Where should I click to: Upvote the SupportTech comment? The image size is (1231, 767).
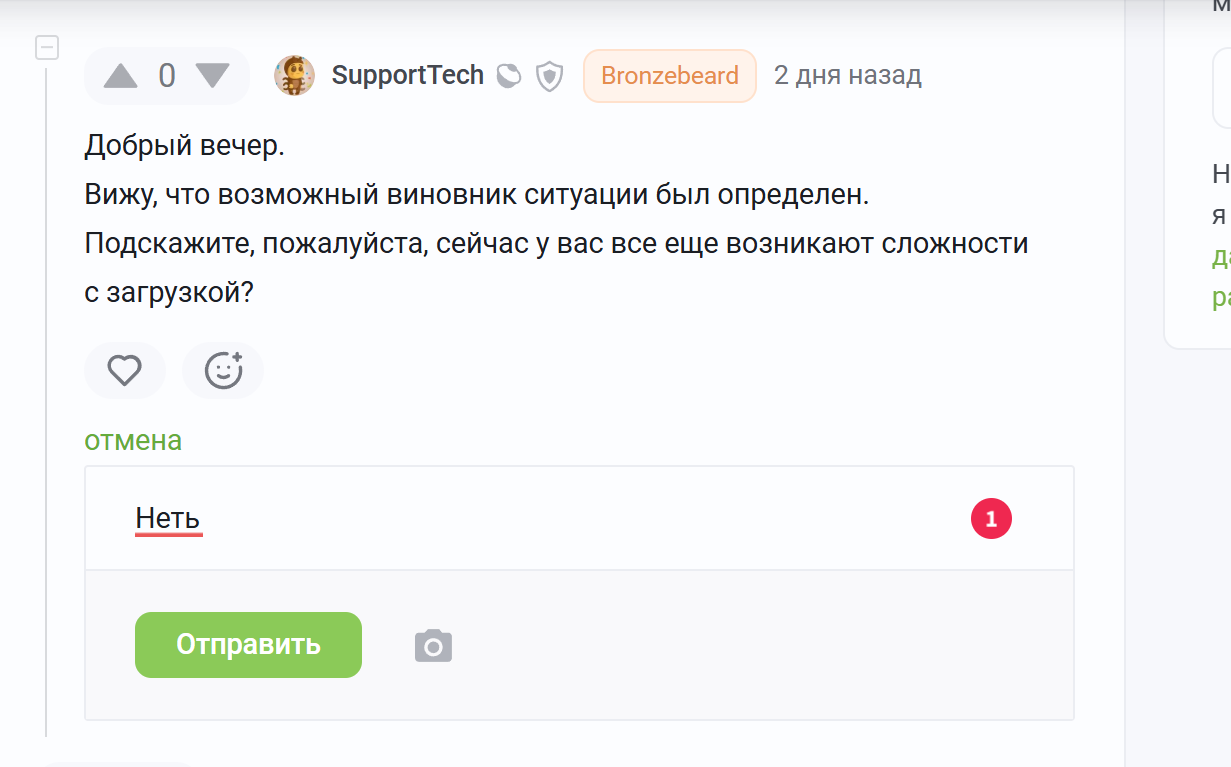point(120,76)
